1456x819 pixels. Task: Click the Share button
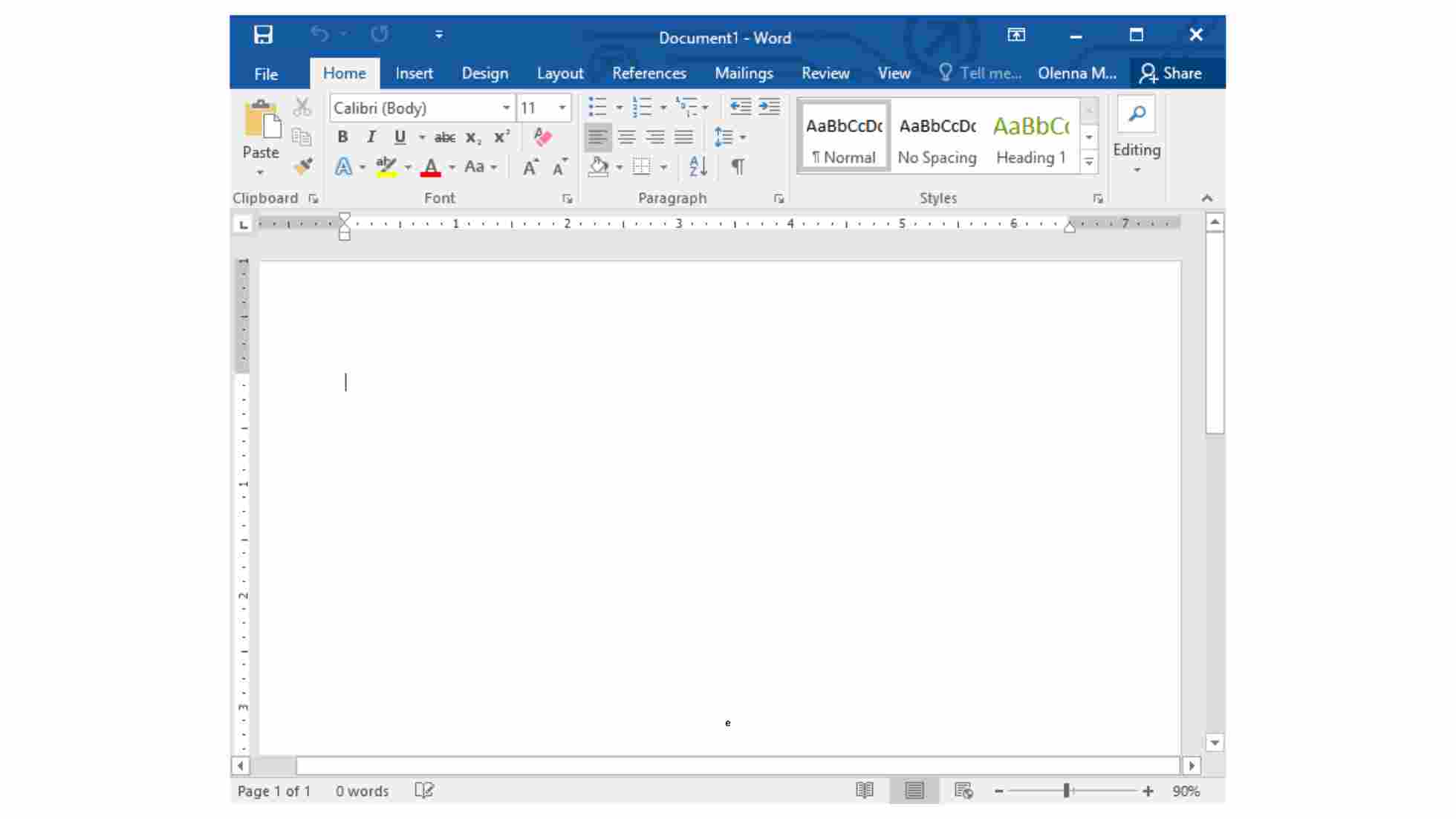(x=1172, y=74)
